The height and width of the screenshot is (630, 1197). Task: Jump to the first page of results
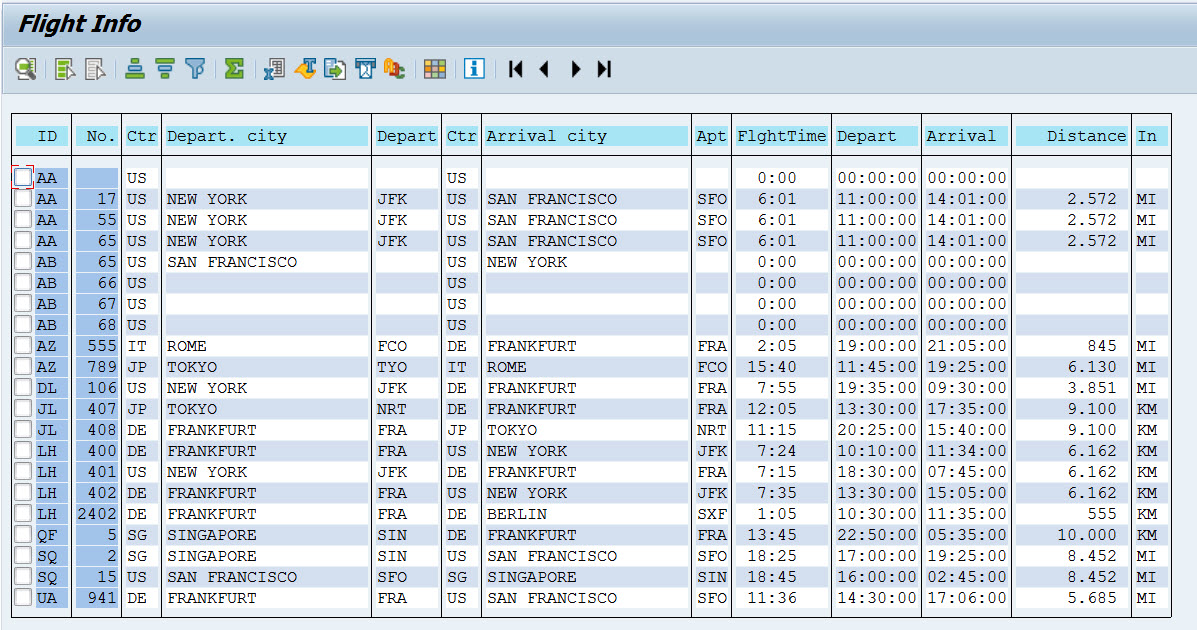[514, 69]
